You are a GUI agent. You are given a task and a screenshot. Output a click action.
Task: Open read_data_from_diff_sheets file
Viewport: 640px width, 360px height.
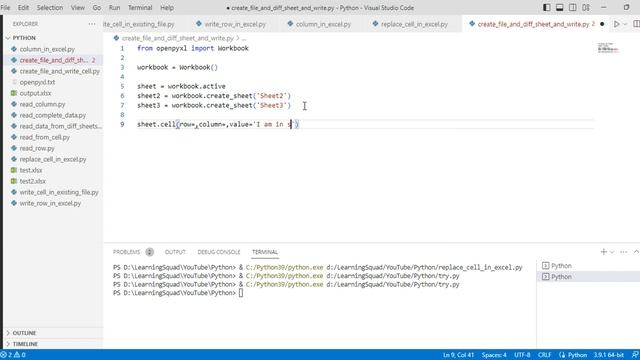[x=60, y=126]
